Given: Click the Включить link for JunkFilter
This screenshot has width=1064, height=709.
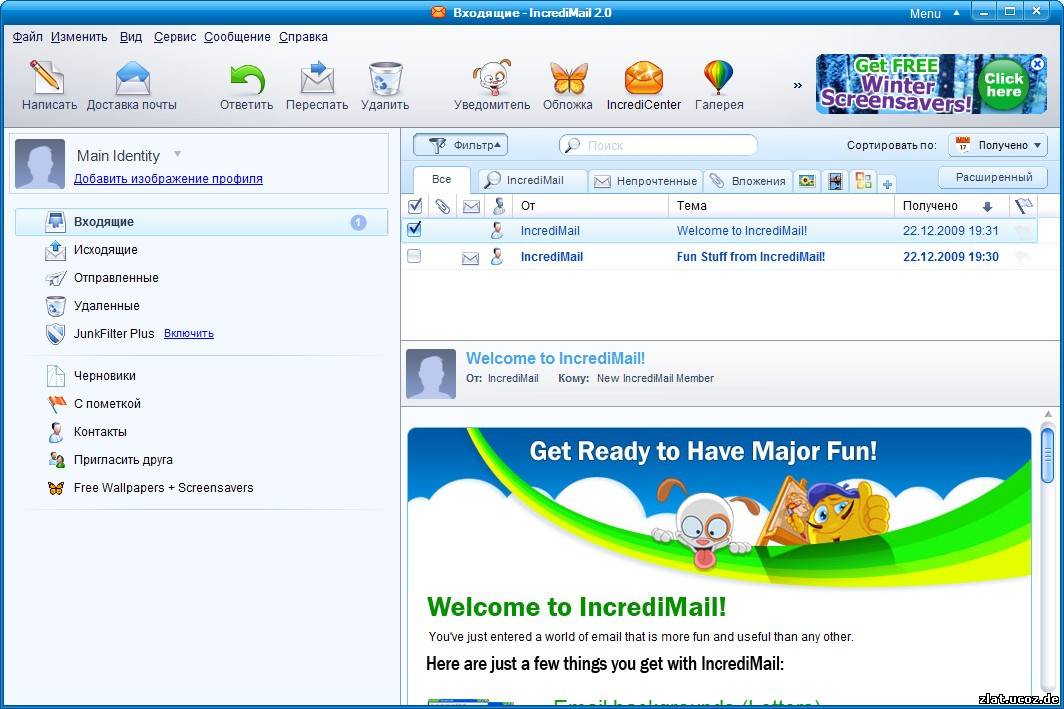Looking at the screenshot, I should 189,333.
